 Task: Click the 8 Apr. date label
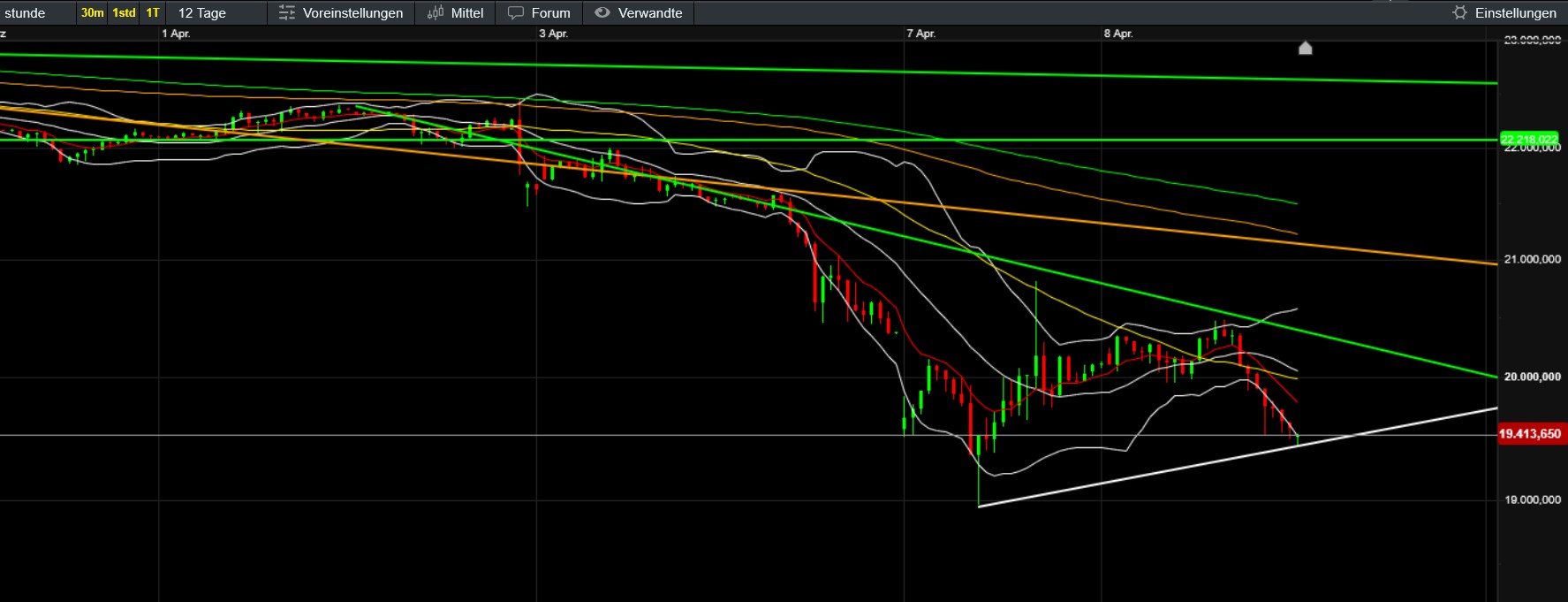(x=1118, y=34)
